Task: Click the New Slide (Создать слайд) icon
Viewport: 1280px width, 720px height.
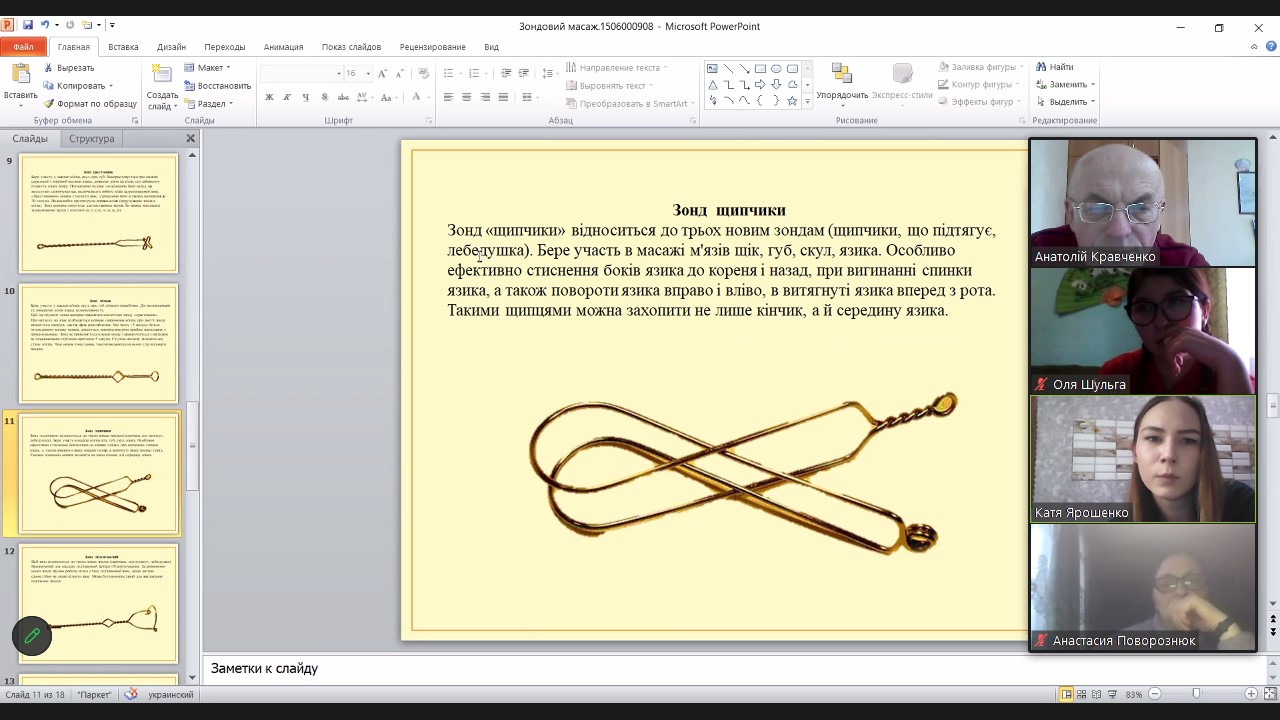Action: tap(161, 74)
